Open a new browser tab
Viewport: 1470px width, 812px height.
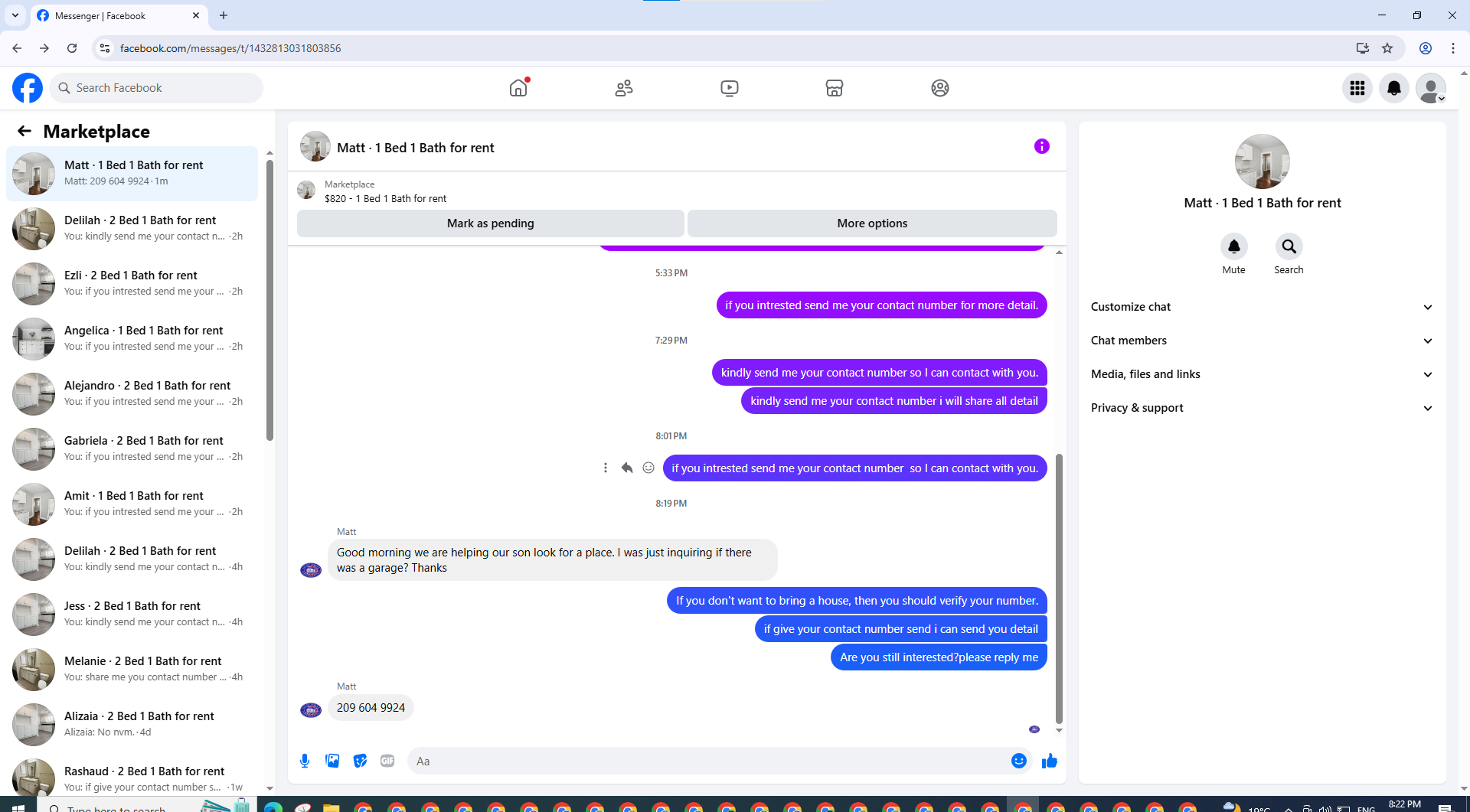(x=224, y=15)
